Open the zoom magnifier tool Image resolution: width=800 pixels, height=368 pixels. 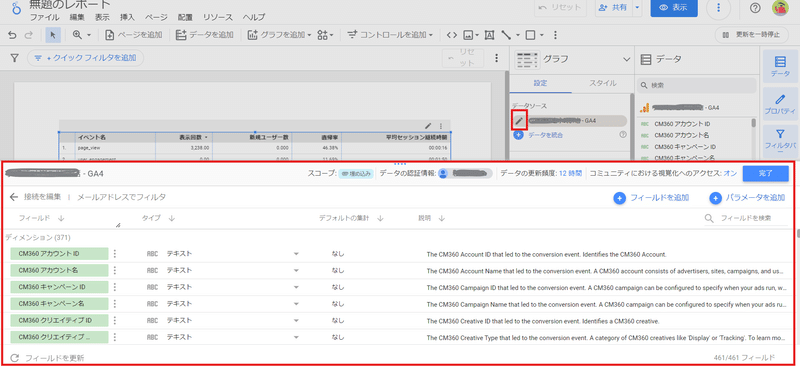point(78,35)
